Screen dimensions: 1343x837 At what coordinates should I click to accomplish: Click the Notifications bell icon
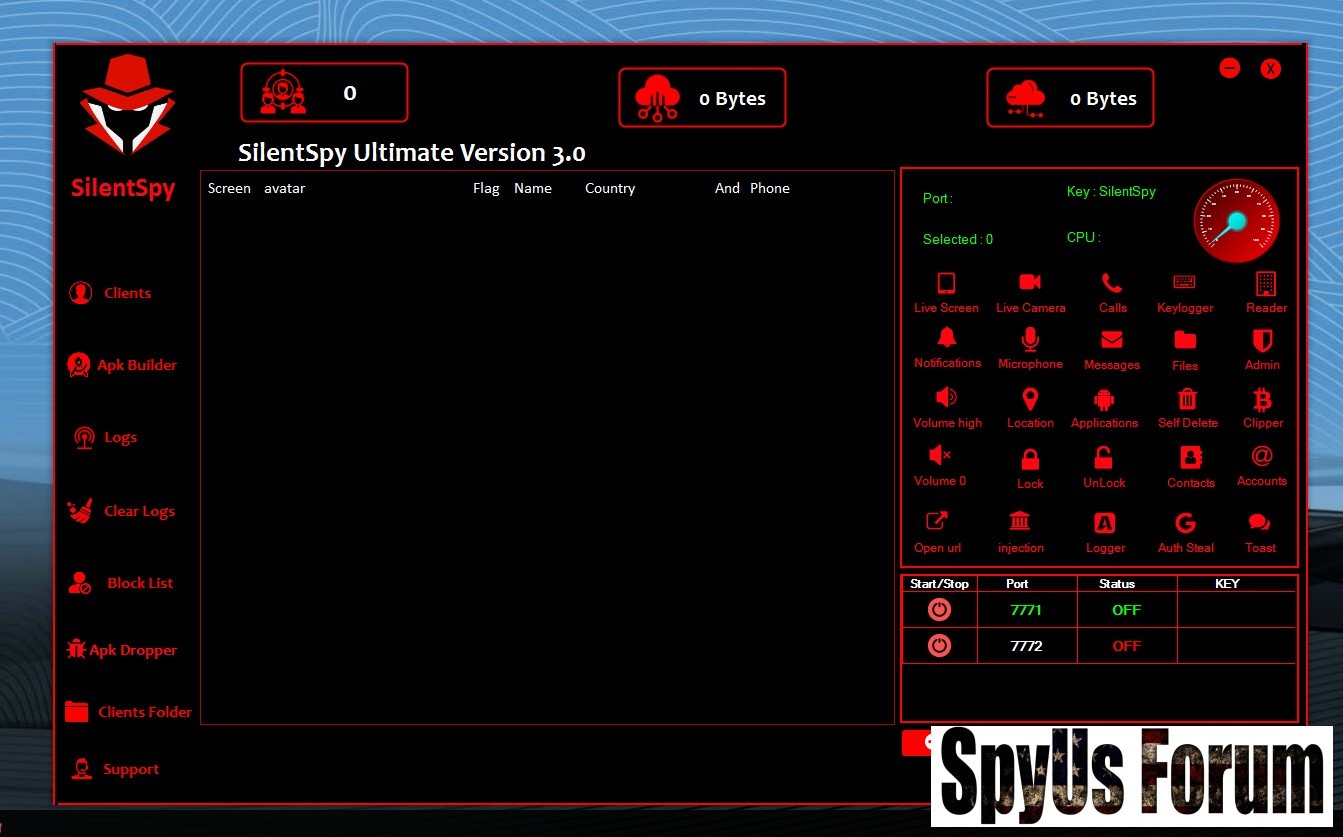[x=947, y=339]
